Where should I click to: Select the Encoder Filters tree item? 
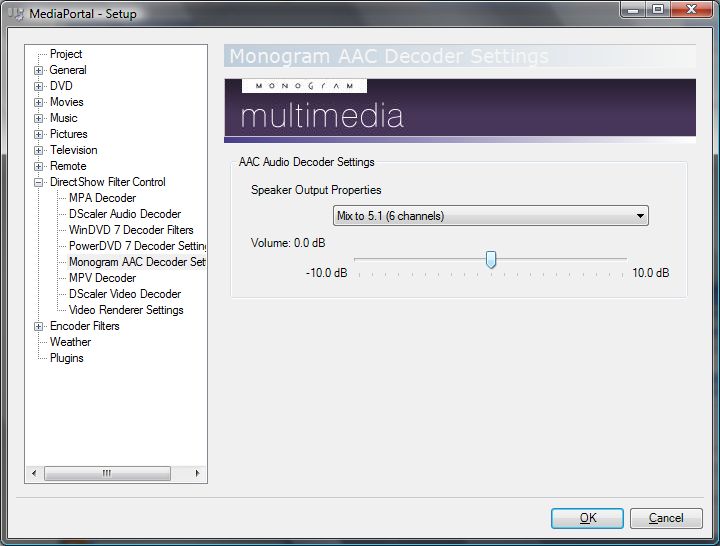coord(85,326)
